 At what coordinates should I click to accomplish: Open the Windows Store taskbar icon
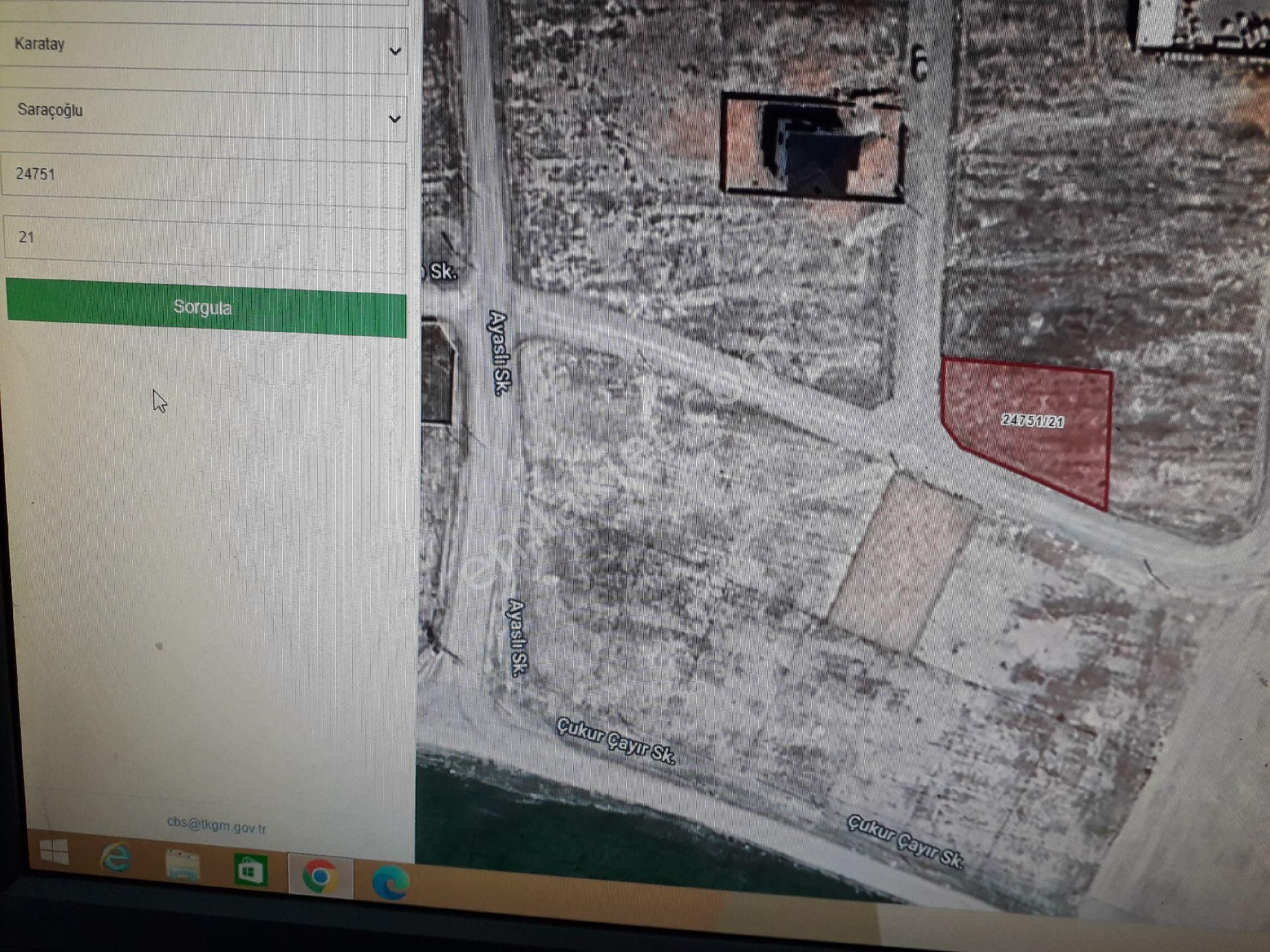[250, 870]
